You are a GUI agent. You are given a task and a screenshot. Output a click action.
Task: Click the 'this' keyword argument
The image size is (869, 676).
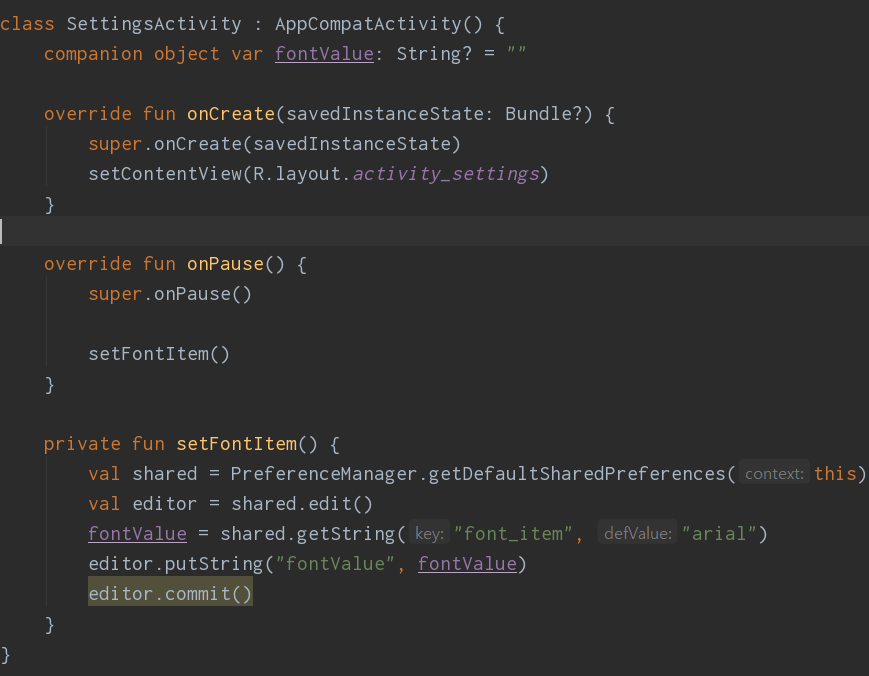[835, 474]
